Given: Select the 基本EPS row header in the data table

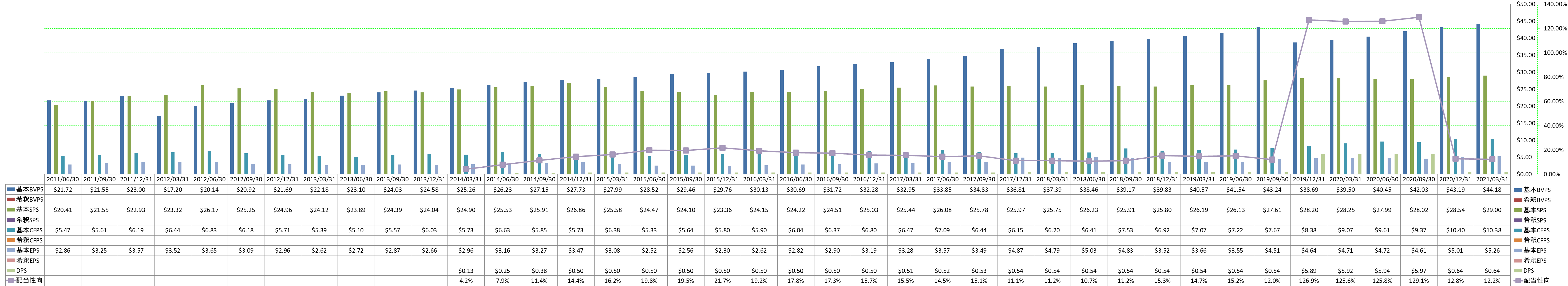Looking at the screenshot, I should coord(25,250).
